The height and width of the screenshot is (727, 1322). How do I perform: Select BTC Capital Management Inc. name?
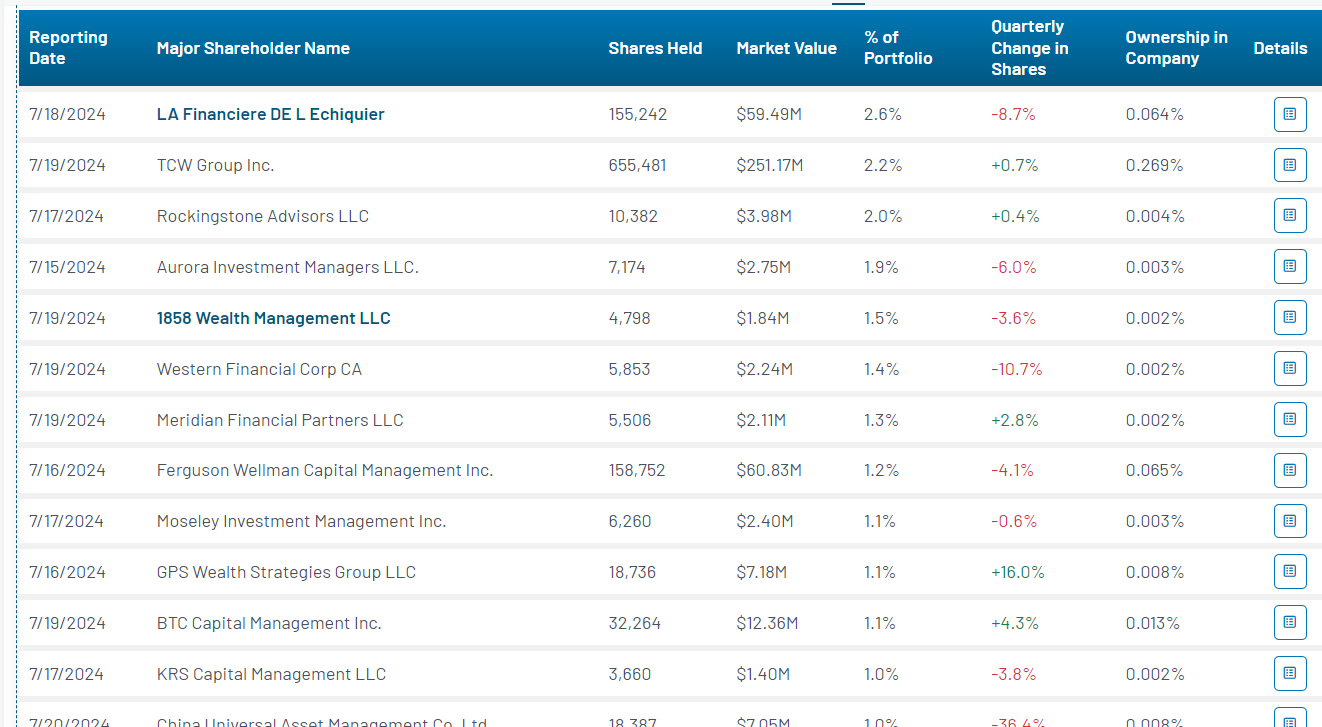click(269, 623)
